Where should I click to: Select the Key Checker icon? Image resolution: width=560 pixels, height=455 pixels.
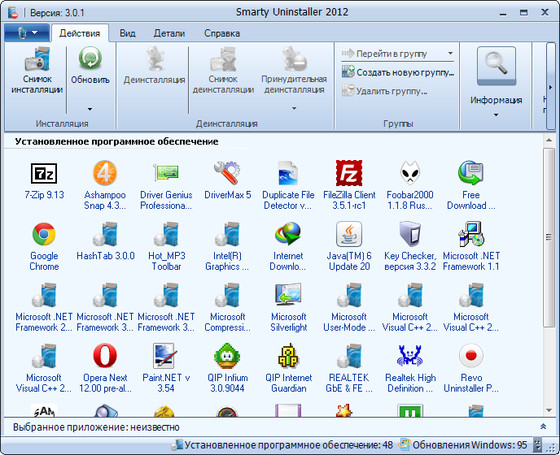point(410,234)
